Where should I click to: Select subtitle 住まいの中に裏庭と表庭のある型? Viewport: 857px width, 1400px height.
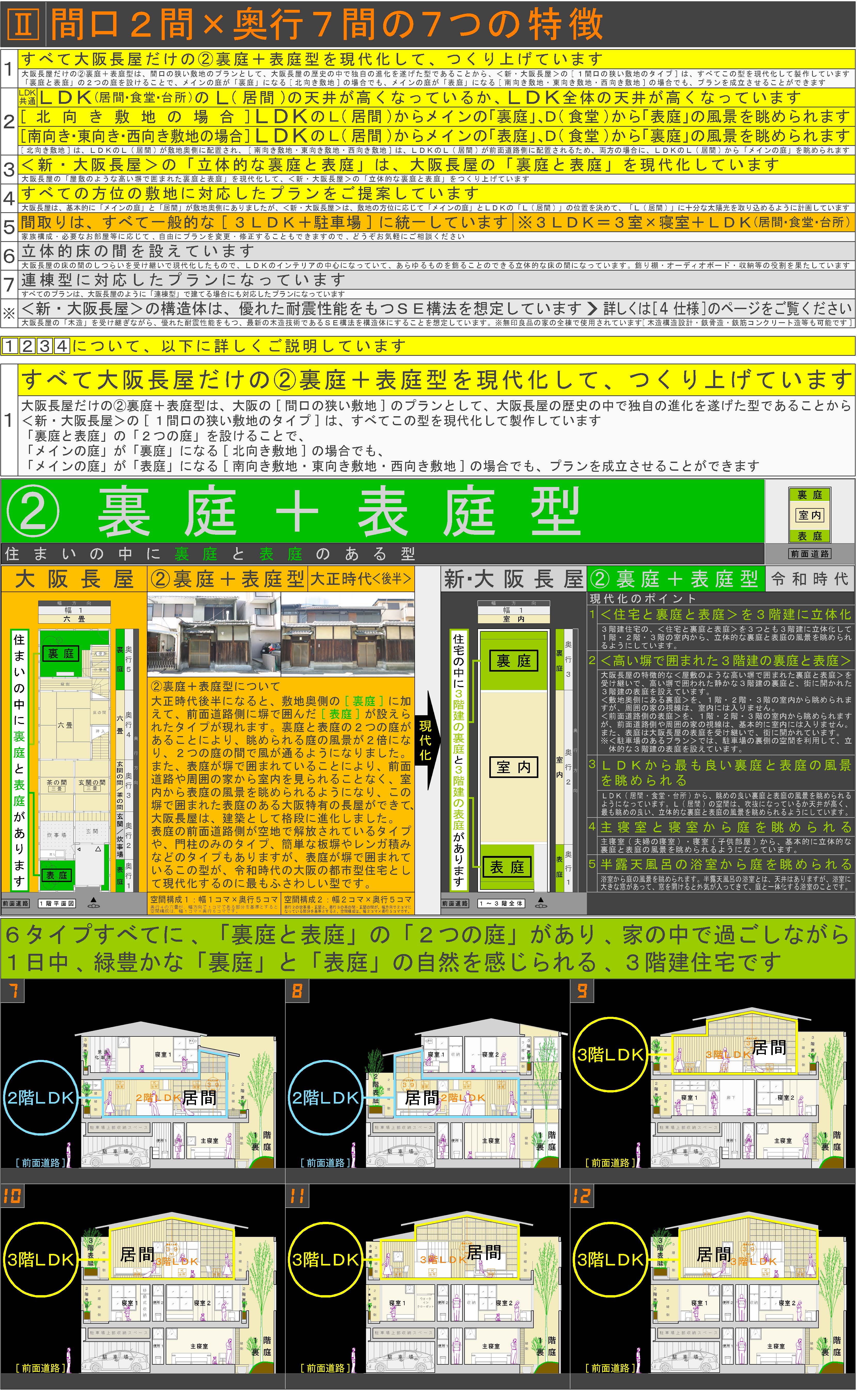point(210,553)
